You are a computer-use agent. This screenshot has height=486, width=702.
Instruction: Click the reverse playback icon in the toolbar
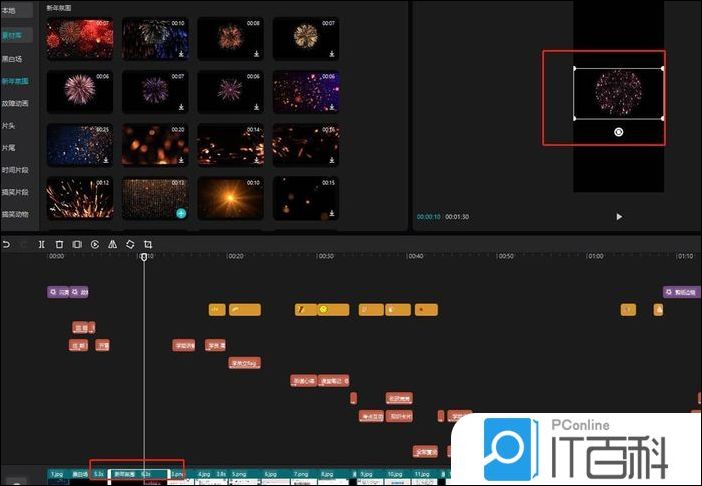pos(95,244)
